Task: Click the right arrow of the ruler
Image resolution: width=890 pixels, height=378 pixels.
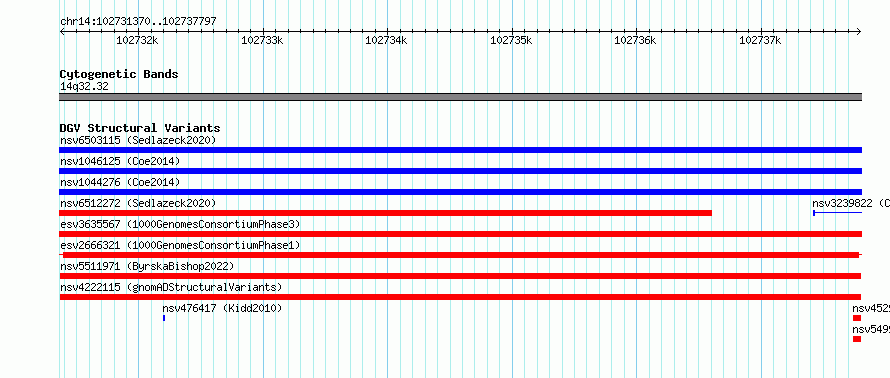Action: click(x=859, y=31)
